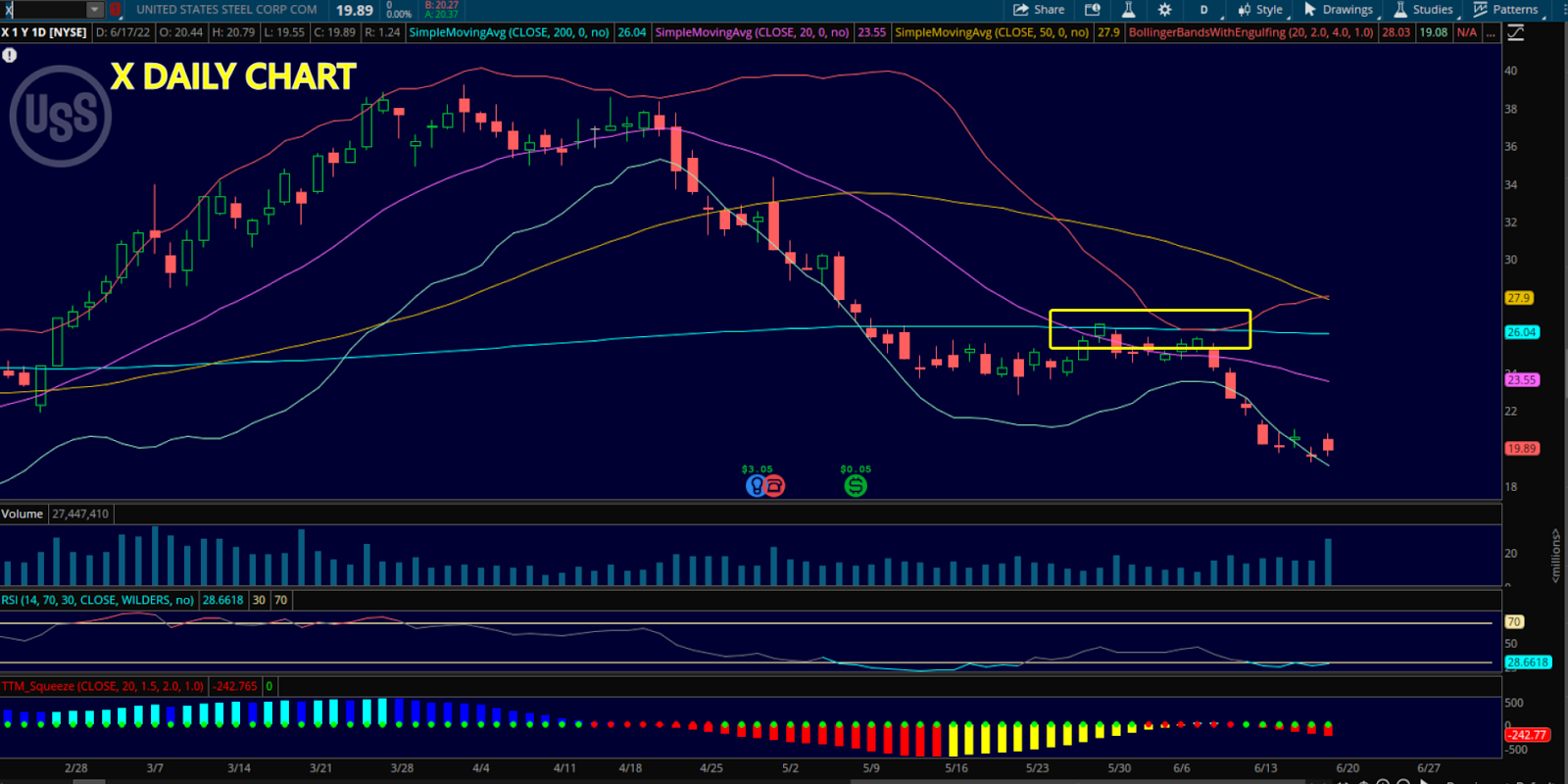Click the TTM_Squeeze study label
This screenshot has width=1568, height=784.
coord(103,686)
